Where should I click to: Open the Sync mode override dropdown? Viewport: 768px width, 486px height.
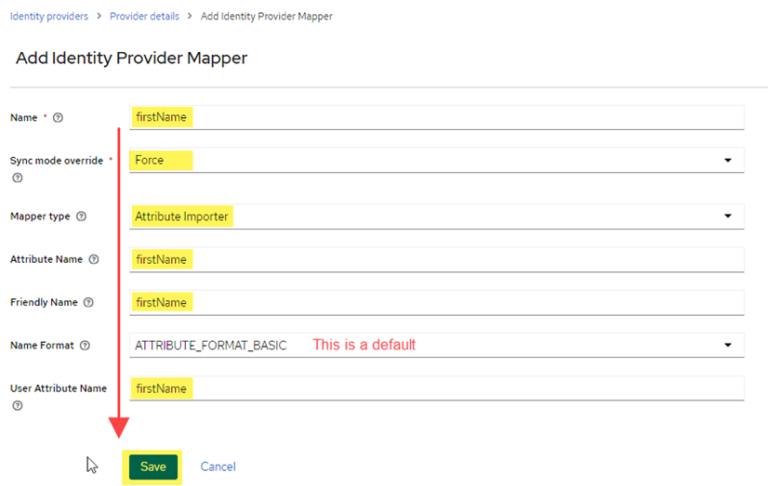pos(437,160)
